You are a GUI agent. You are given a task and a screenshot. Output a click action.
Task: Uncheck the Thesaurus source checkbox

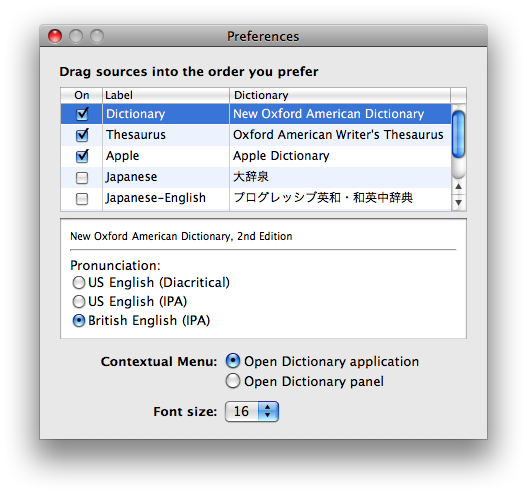82,135
